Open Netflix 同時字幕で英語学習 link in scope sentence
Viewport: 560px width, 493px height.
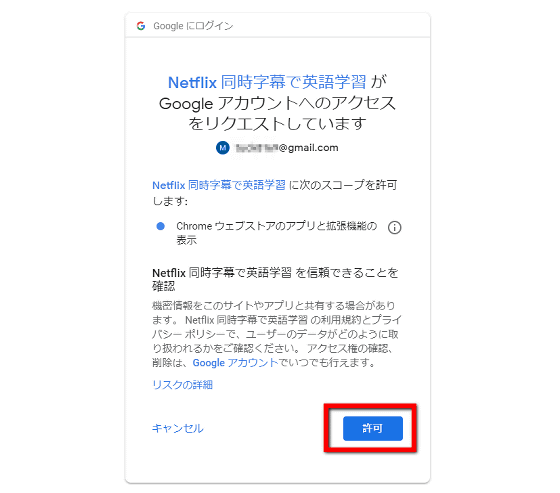click(x=219, y=185)
